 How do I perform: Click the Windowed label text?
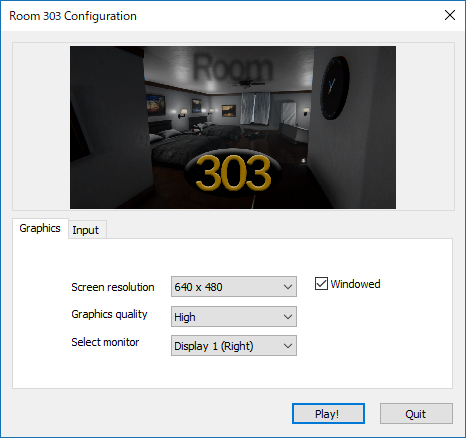point(355,284)
